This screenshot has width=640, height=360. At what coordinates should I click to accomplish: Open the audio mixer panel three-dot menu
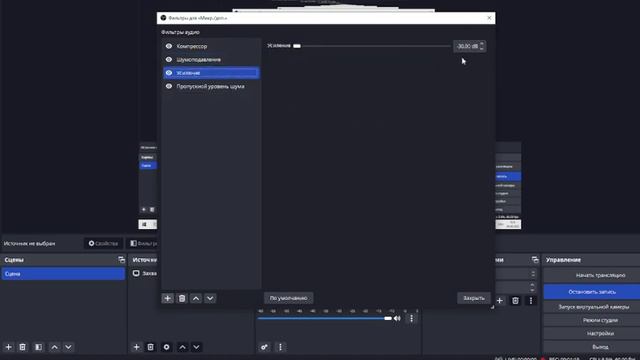tap(280, 347)
